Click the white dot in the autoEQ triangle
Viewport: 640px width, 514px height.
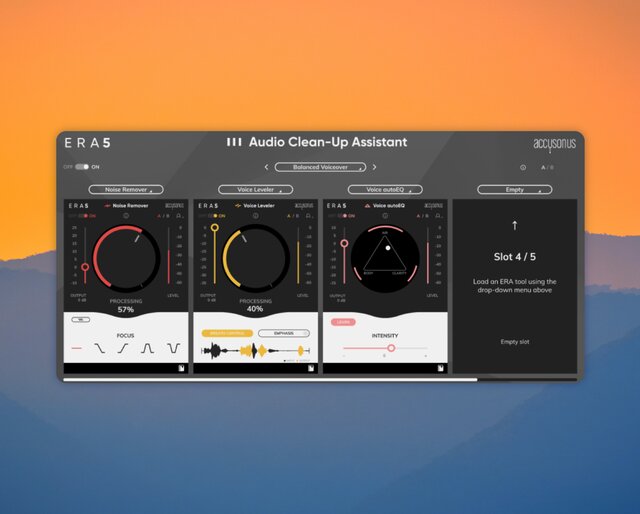388,248
